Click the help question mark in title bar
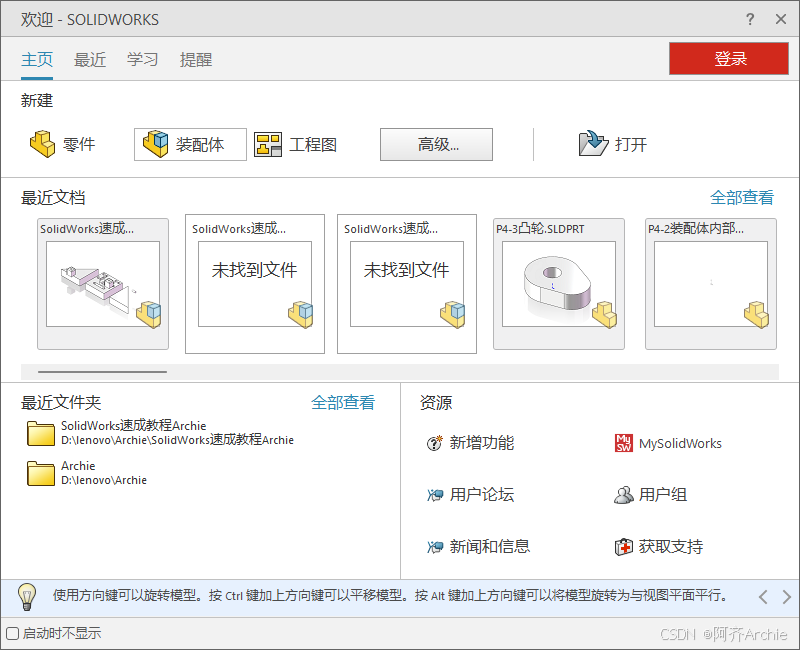The height and width of the screenshot is (650, 800). point(749,19)
